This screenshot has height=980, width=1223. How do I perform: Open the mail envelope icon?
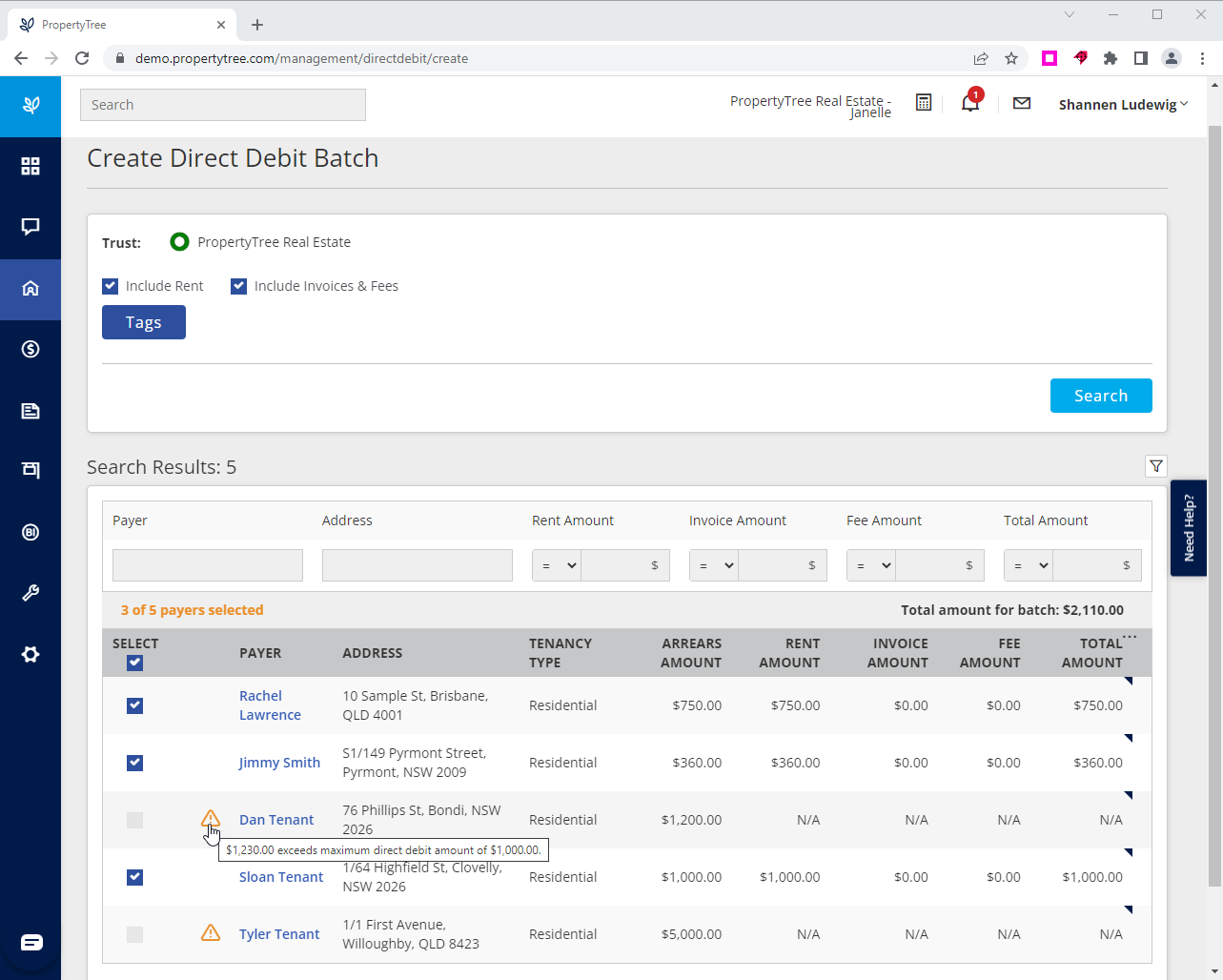pyautogui.click(x=1021, y=103)
